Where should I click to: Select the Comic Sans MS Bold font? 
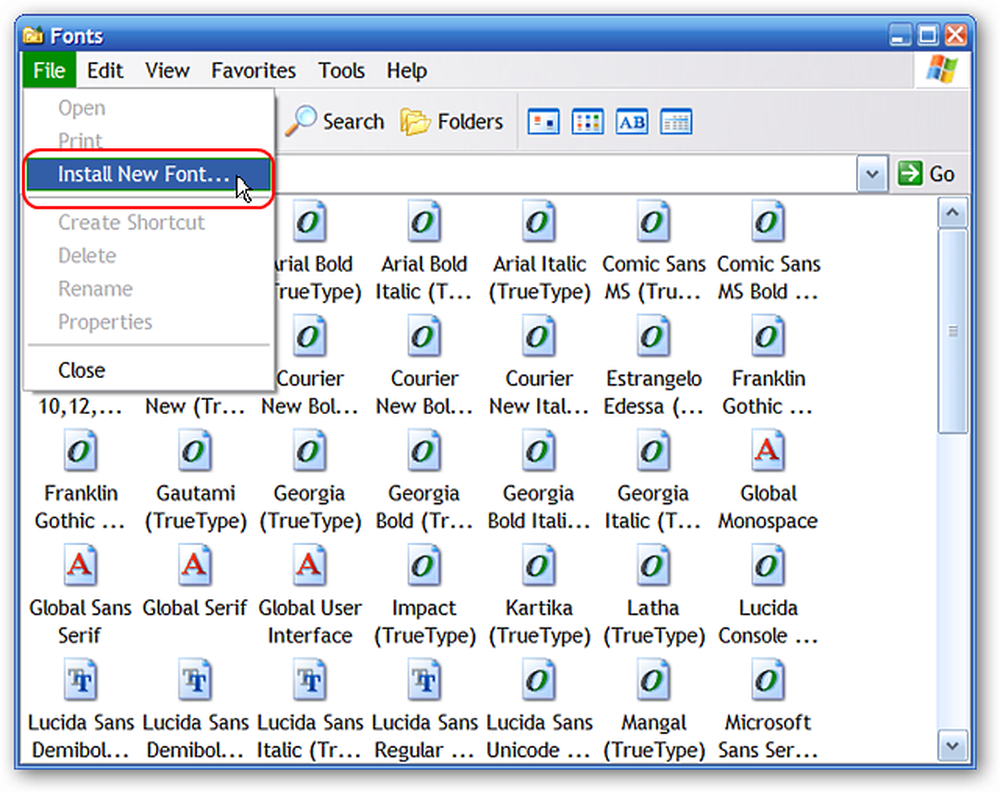pos(768,223)
